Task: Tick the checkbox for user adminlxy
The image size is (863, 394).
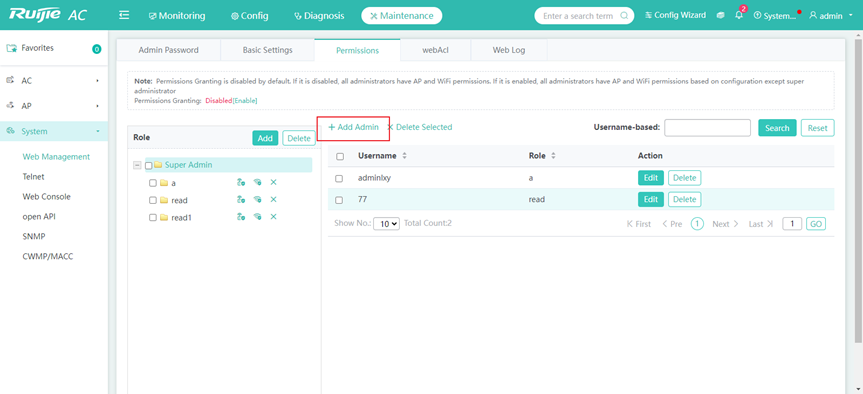Action: (x=339, y=178)
